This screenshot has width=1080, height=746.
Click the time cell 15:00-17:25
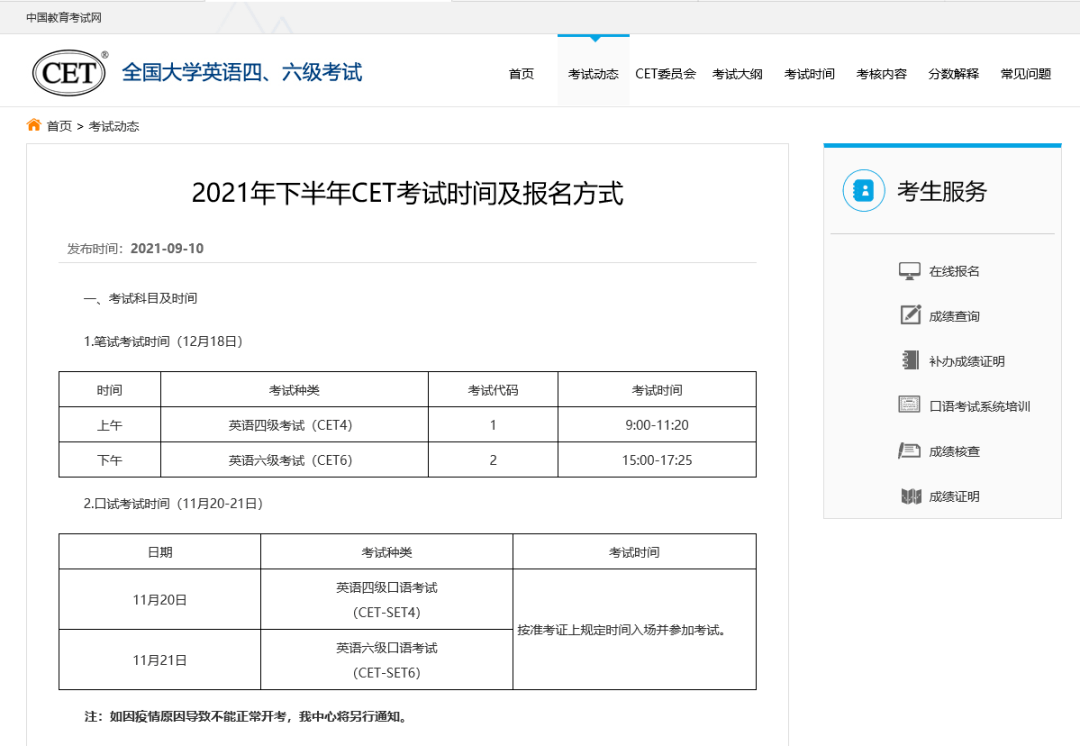coord(657,460)
